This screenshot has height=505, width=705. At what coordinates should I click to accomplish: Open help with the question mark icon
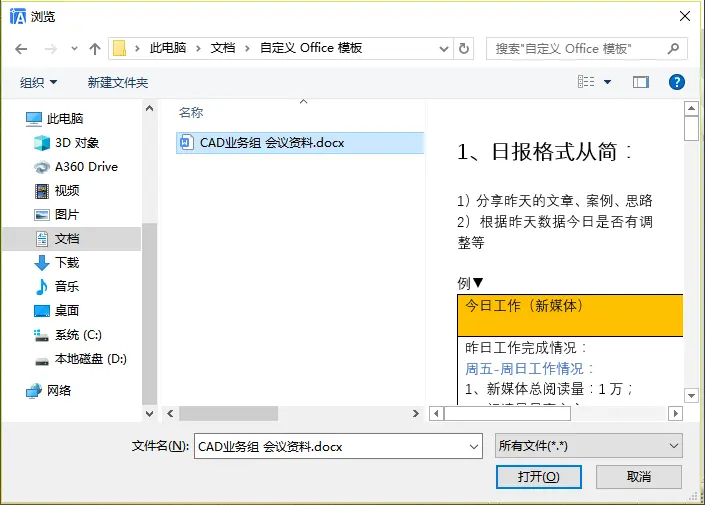(x=677, y=82)
